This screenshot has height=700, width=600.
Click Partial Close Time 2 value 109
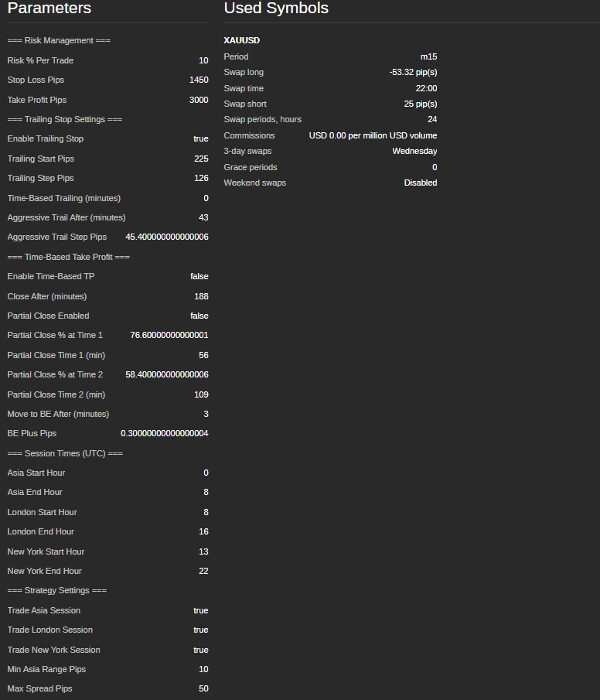(201, 395)
